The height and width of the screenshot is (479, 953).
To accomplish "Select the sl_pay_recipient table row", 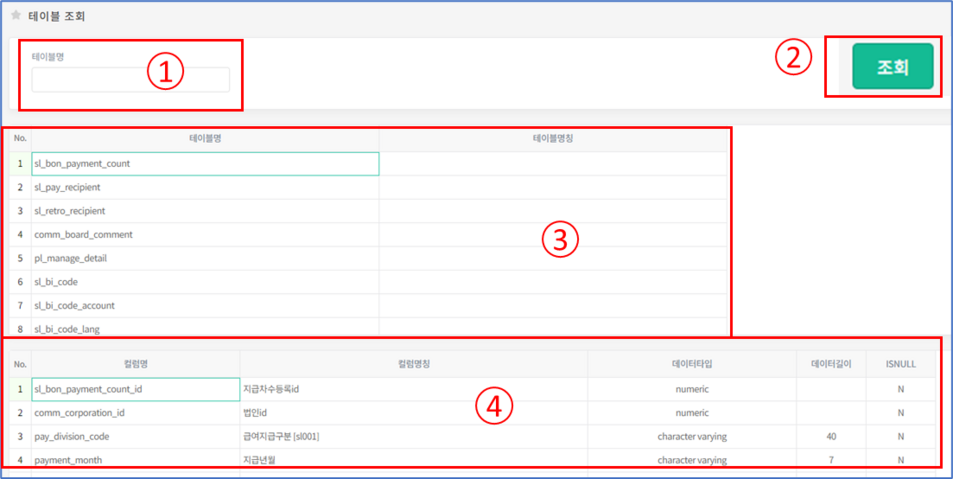I will [67, 187].
